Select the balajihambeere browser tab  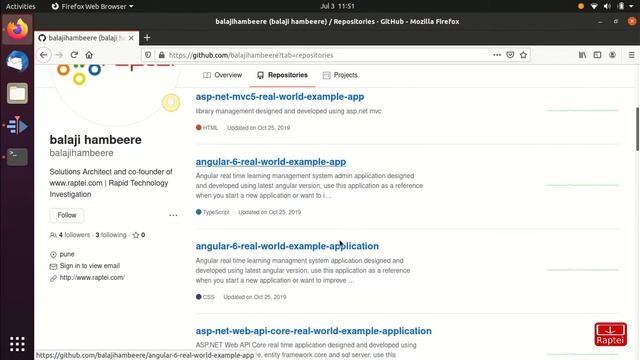click(x=86, y=38)
